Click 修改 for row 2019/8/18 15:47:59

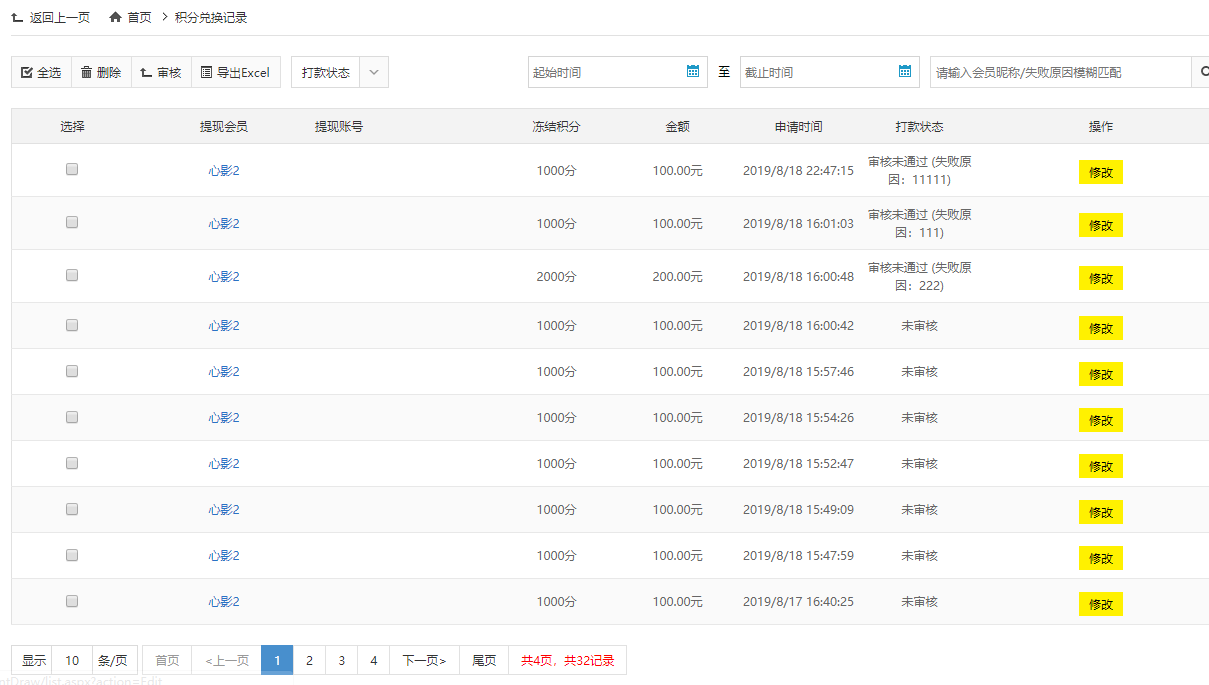tap(1101, 558)
